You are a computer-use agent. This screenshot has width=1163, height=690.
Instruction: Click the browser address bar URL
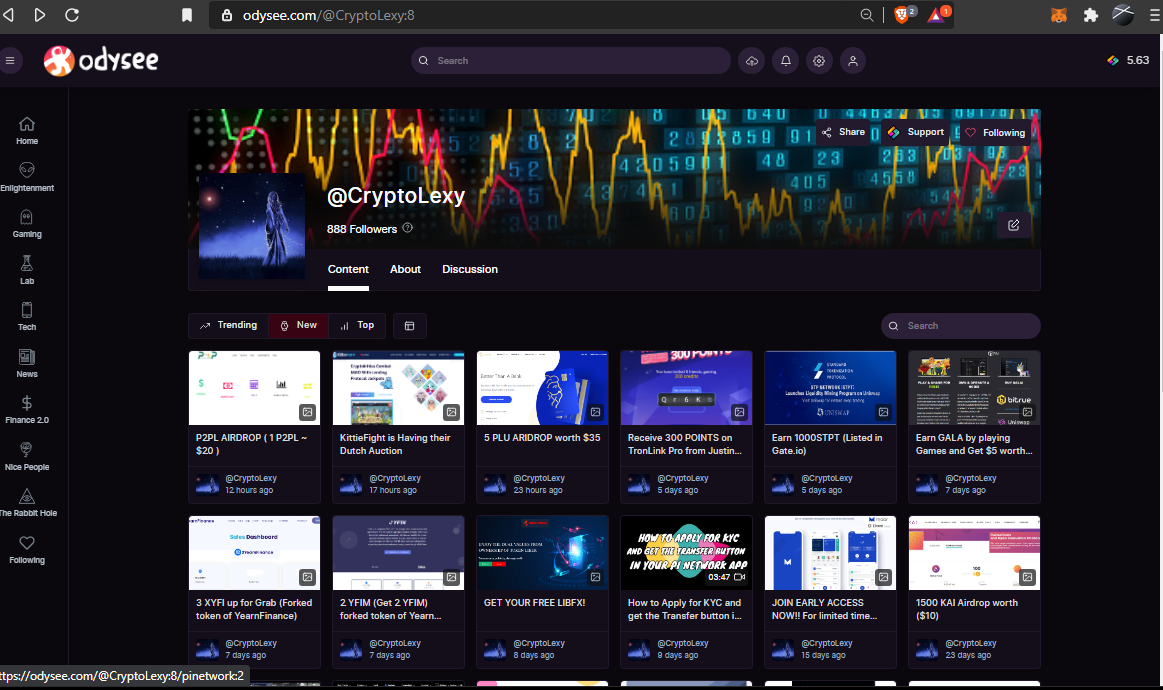tap(328, 15)
